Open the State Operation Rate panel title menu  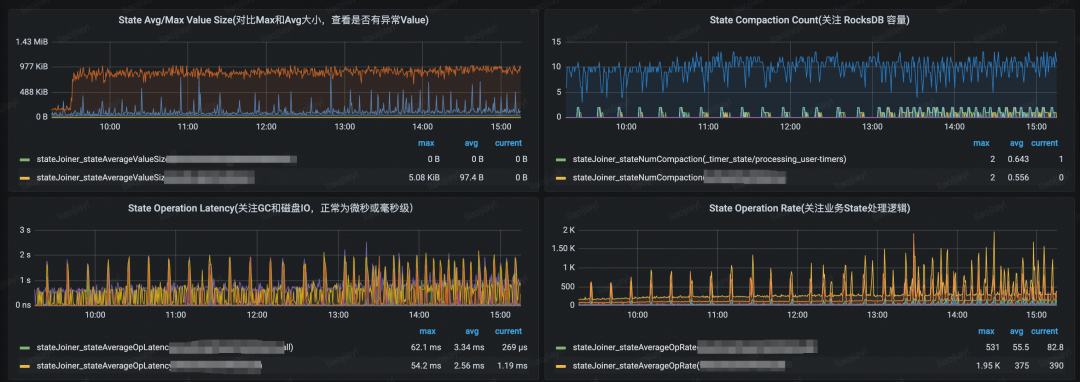tap(809, 208)
